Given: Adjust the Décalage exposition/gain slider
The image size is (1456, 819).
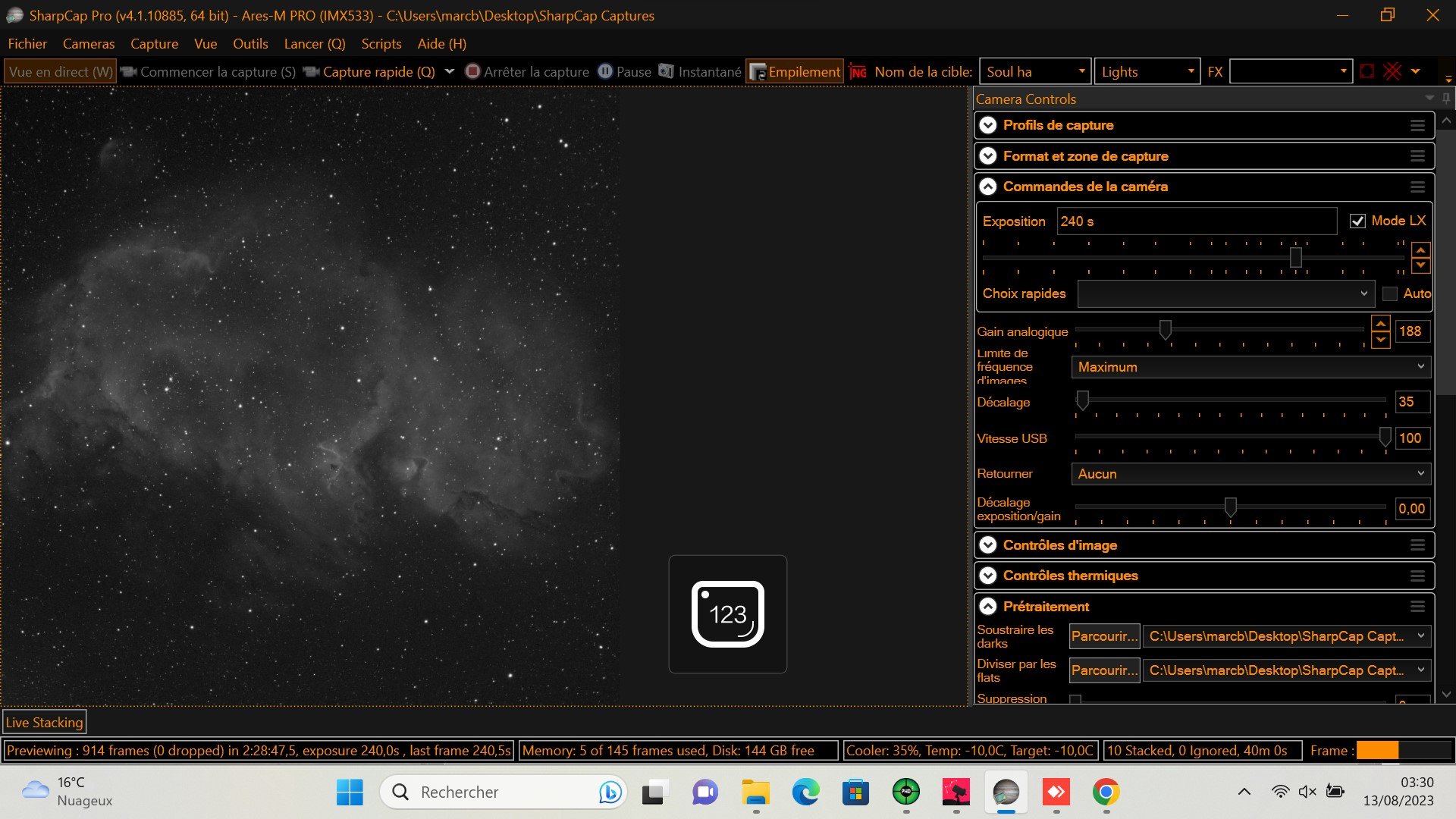Looking at the screenshot, I should 1231,507.
